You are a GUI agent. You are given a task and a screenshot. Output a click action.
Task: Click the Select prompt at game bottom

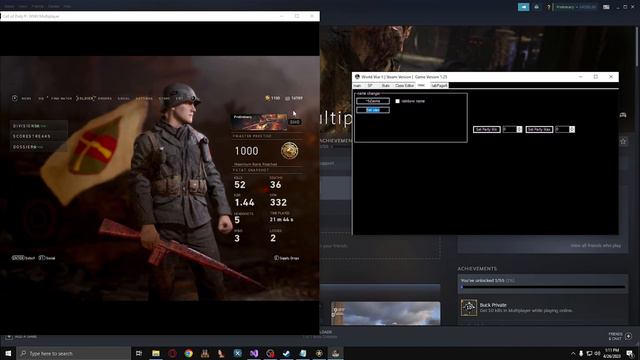pos(23,258)
